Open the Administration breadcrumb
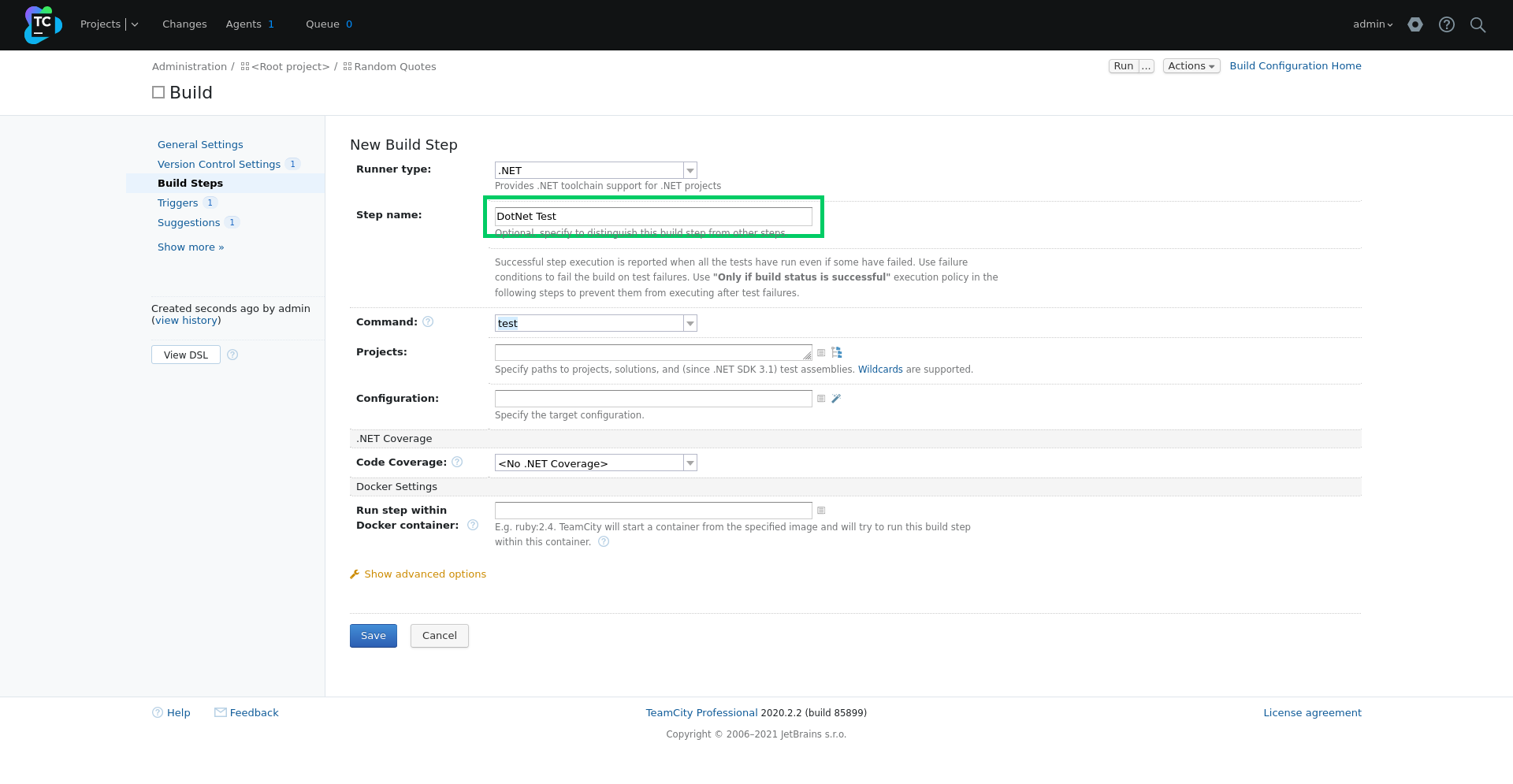 [189, 67]
